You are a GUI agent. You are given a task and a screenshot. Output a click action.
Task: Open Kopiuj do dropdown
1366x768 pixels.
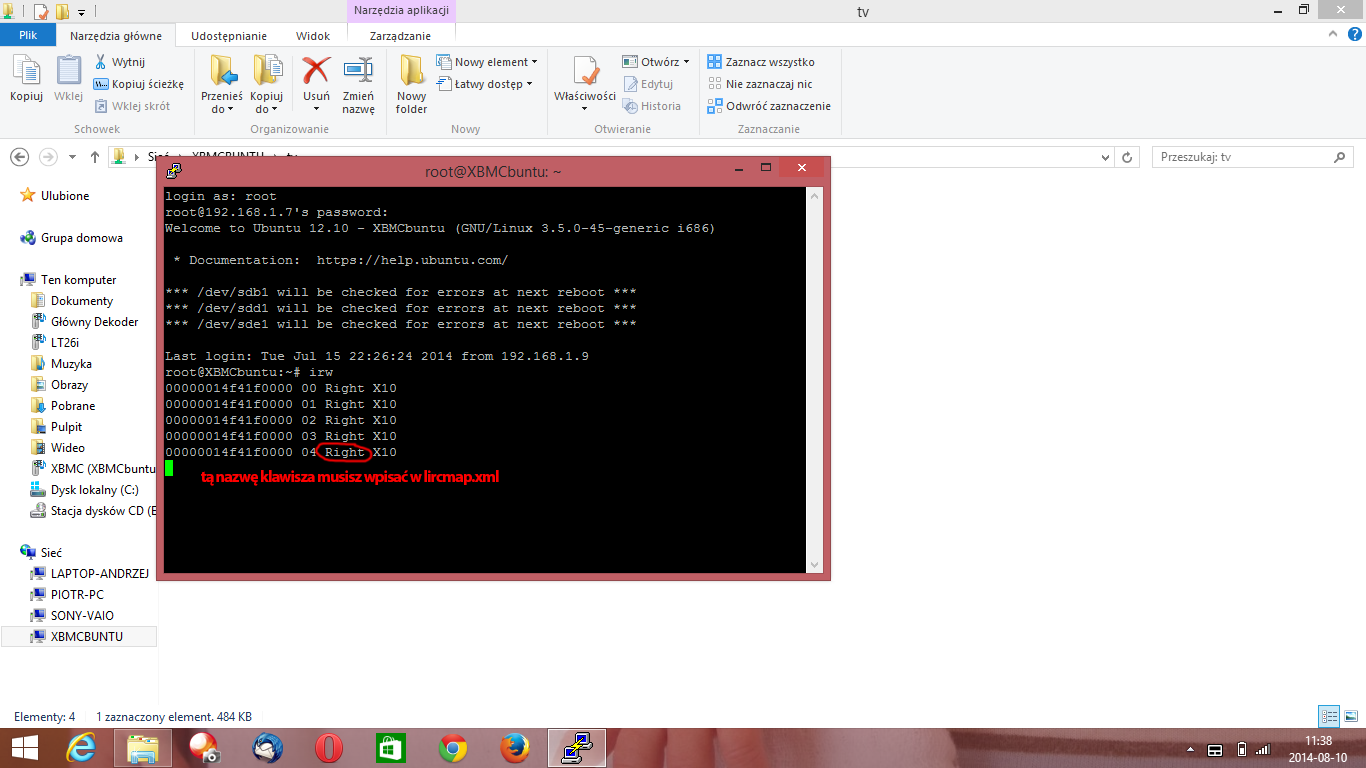[266, 85]
